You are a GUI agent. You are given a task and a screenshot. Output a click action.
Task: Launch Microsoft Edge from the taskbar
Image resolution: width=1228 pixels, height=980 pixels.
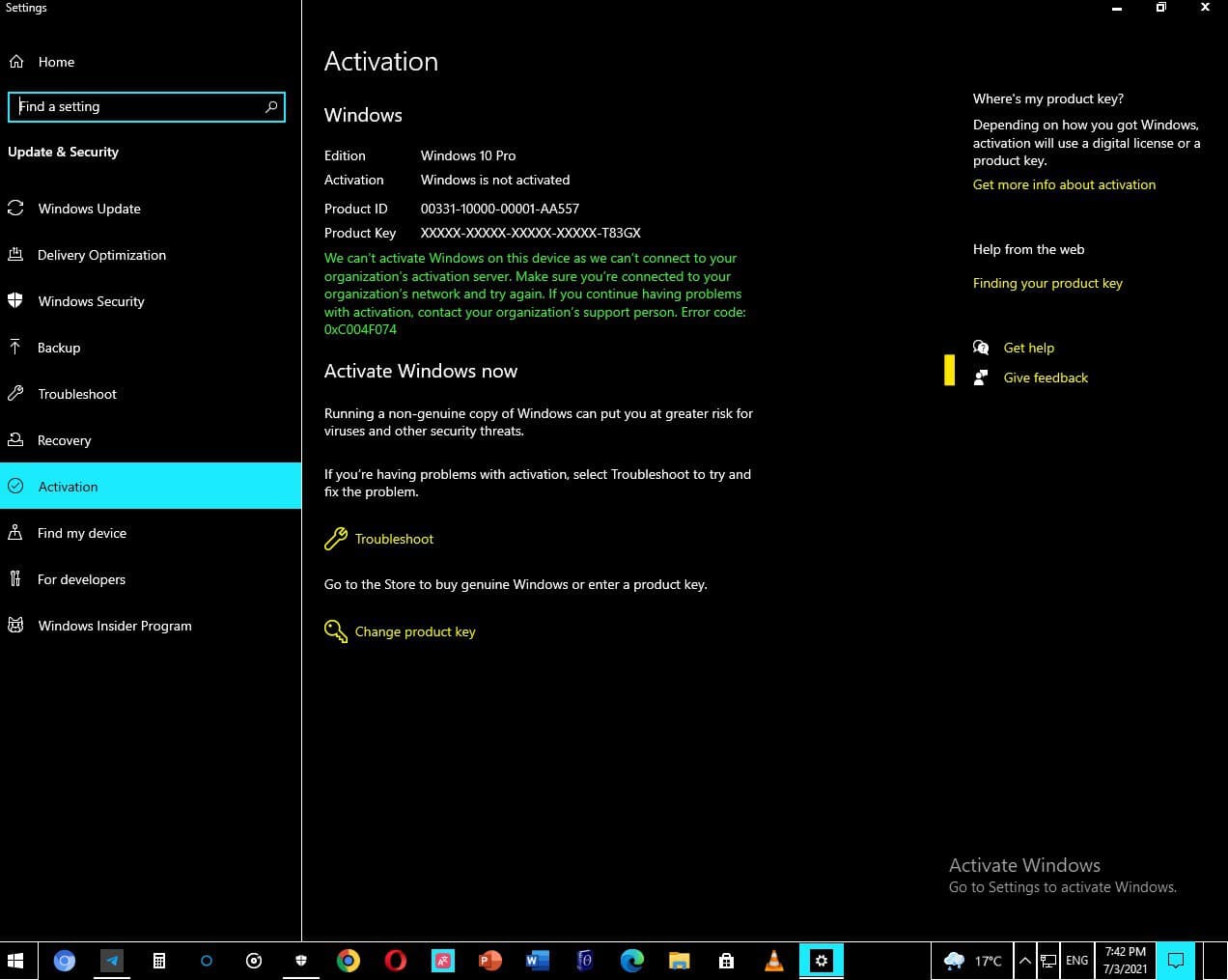(x=632, y=961)
